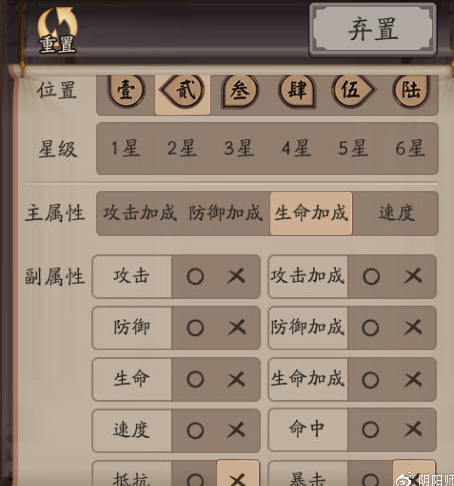The height and width of the screenshot is (486, 454).
Task: Mark 攻击 sub-attribute with the circle
Action: click(195, 277)
